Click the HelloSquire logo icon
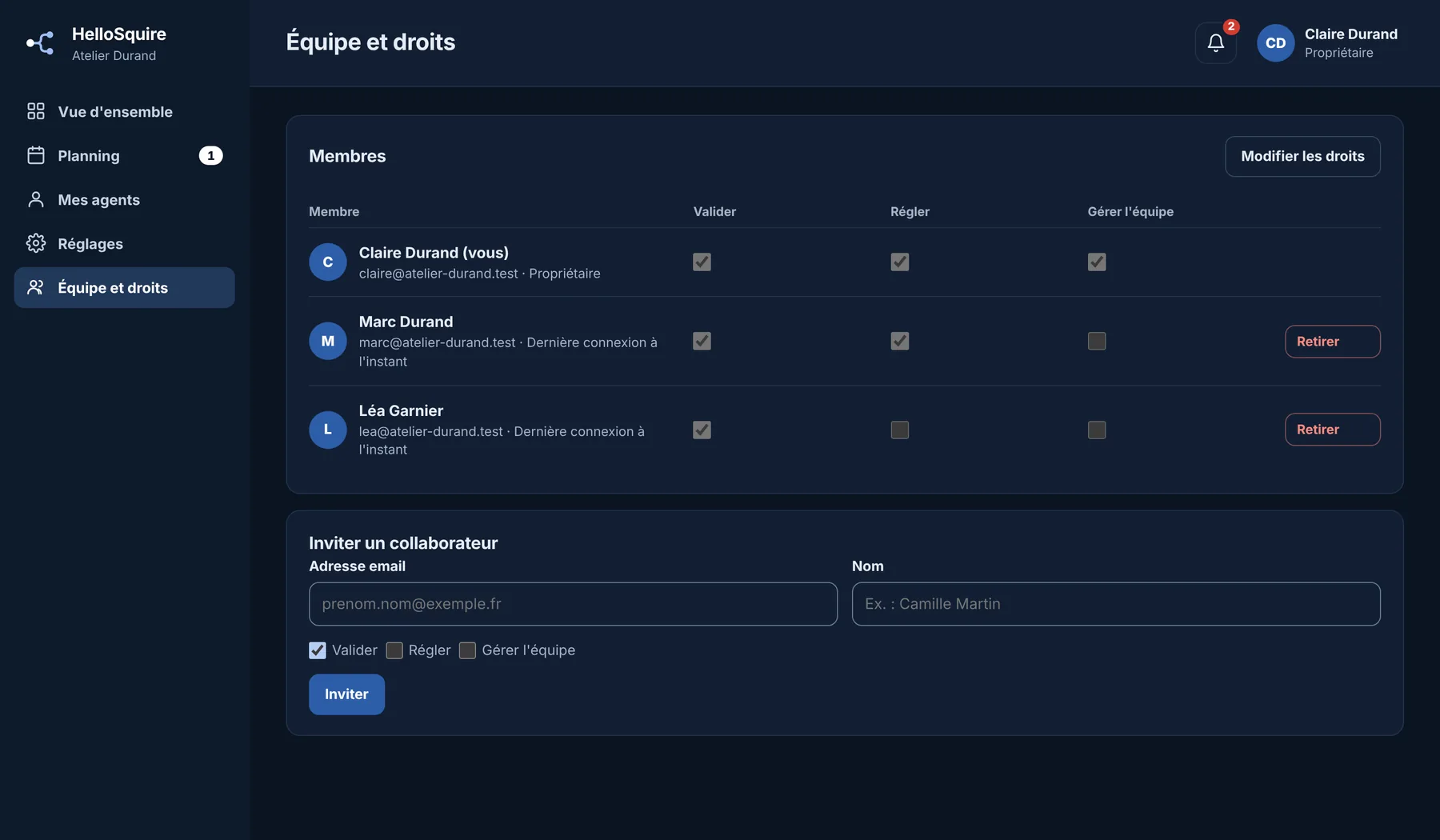Screen dimensions: 1440x840 (40, 43)
